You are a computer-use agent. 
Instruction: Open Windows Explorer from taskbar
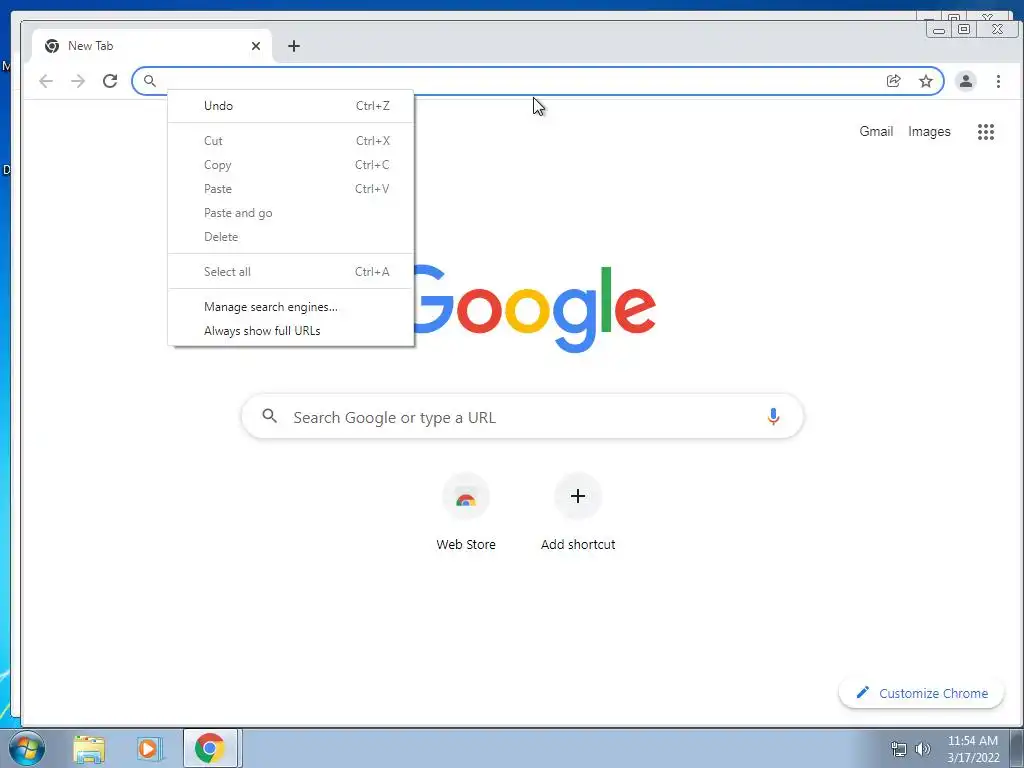coord(89,748)
